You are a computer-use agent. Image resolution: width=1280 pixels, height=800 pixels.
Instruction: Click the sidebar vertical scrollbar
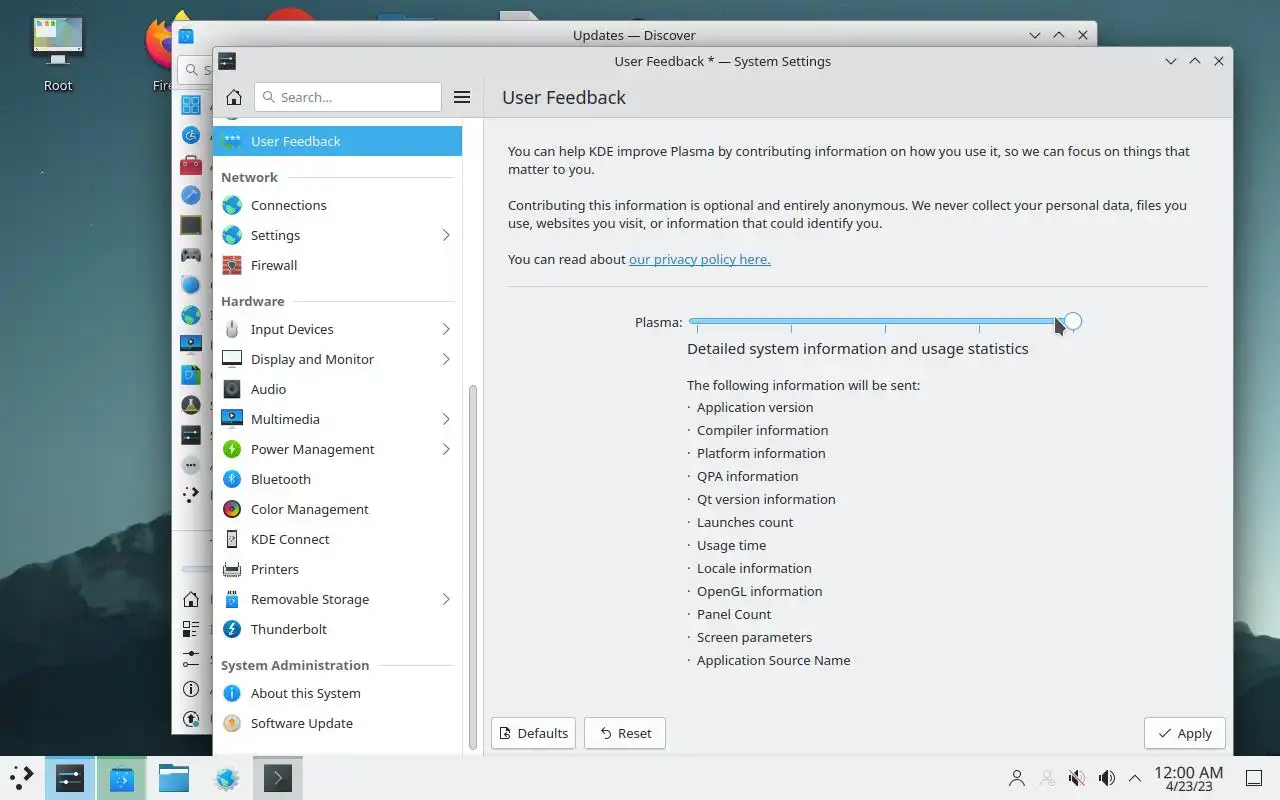click(x=473, y=566)
